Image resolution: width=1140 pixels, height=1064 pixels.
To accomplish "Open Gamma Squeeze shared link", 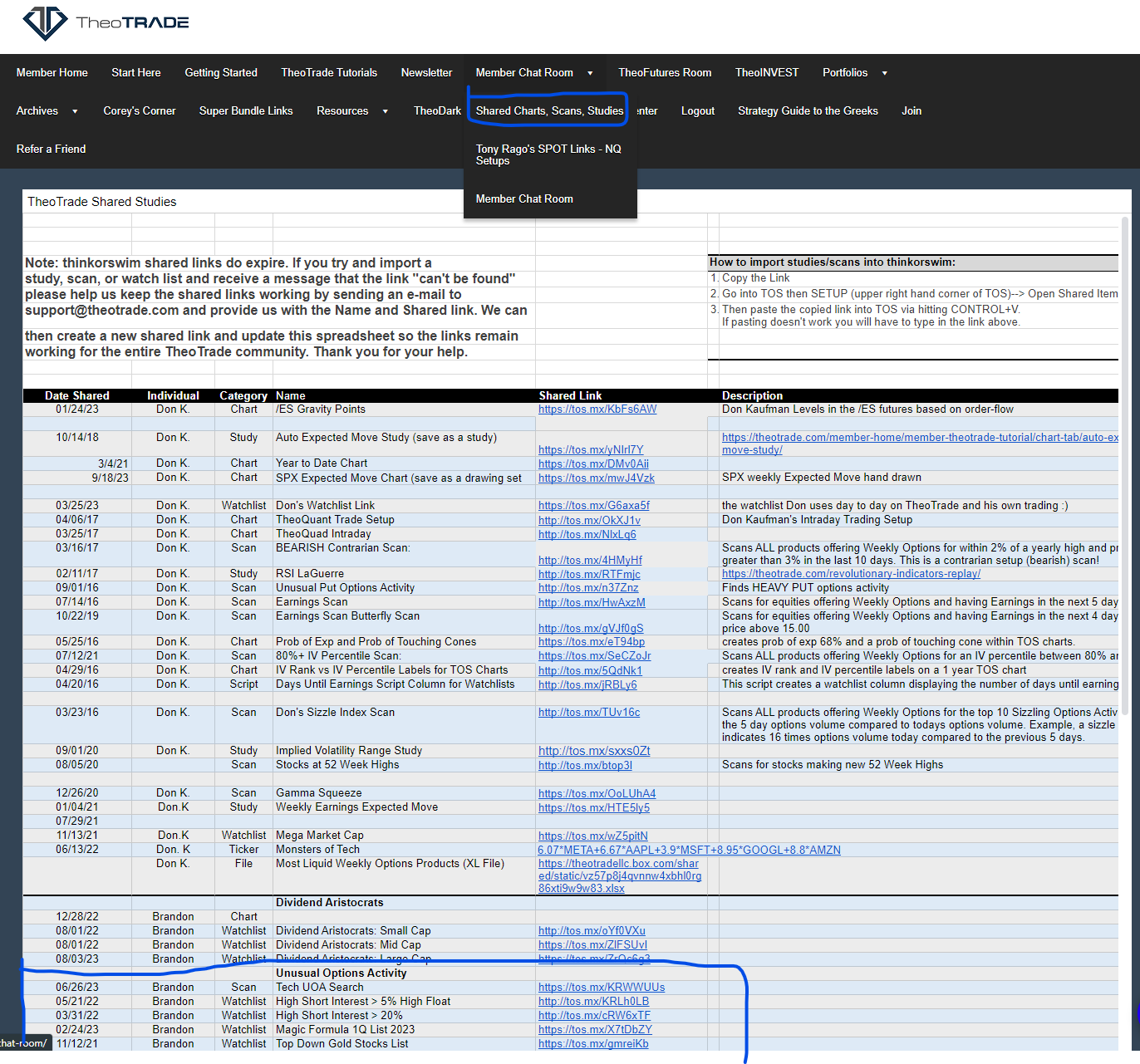I will click(597, 794).
